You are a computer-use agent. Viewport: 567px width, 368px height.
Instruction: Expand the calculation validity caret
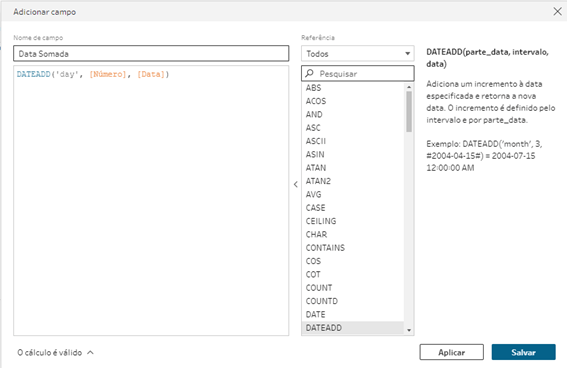(x=90, y=352)
